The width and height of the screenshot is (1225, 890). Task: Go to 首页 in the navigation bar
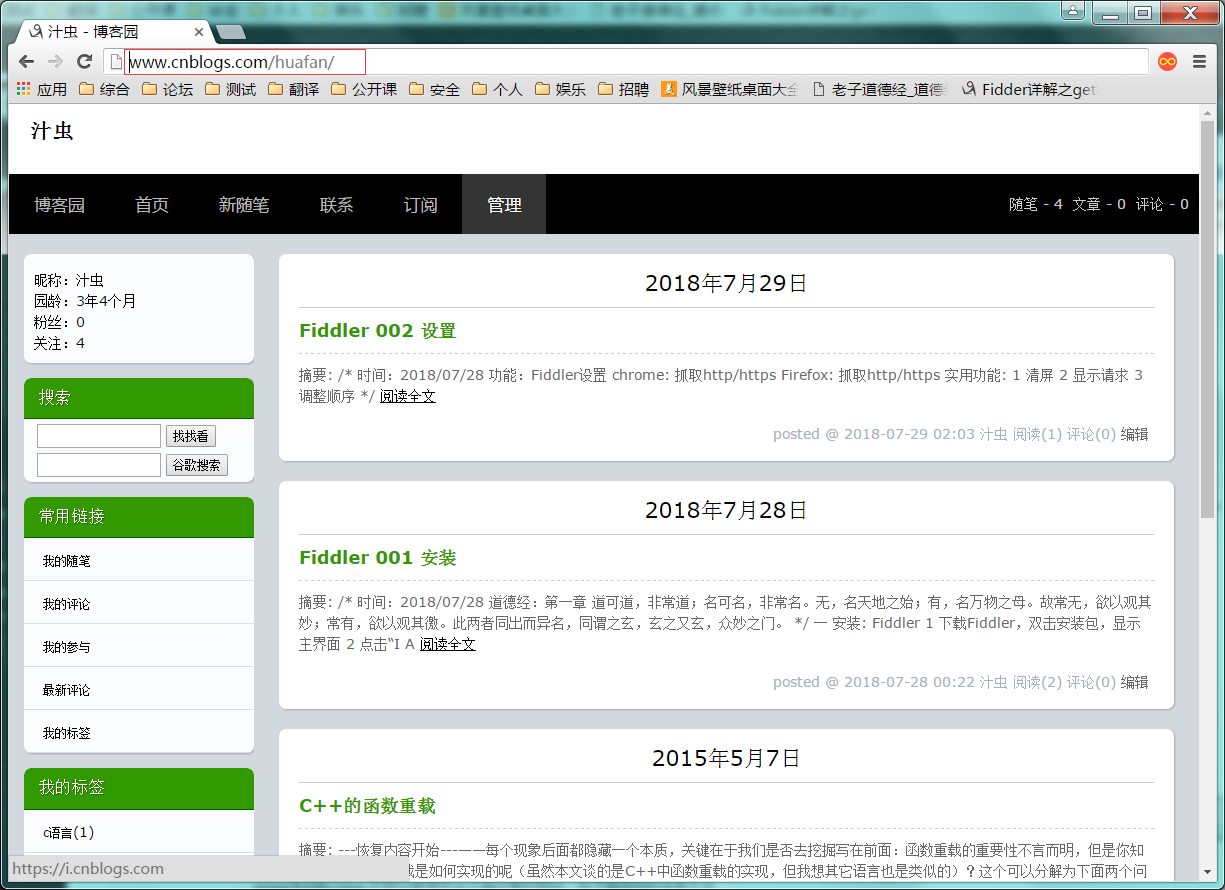152,205
